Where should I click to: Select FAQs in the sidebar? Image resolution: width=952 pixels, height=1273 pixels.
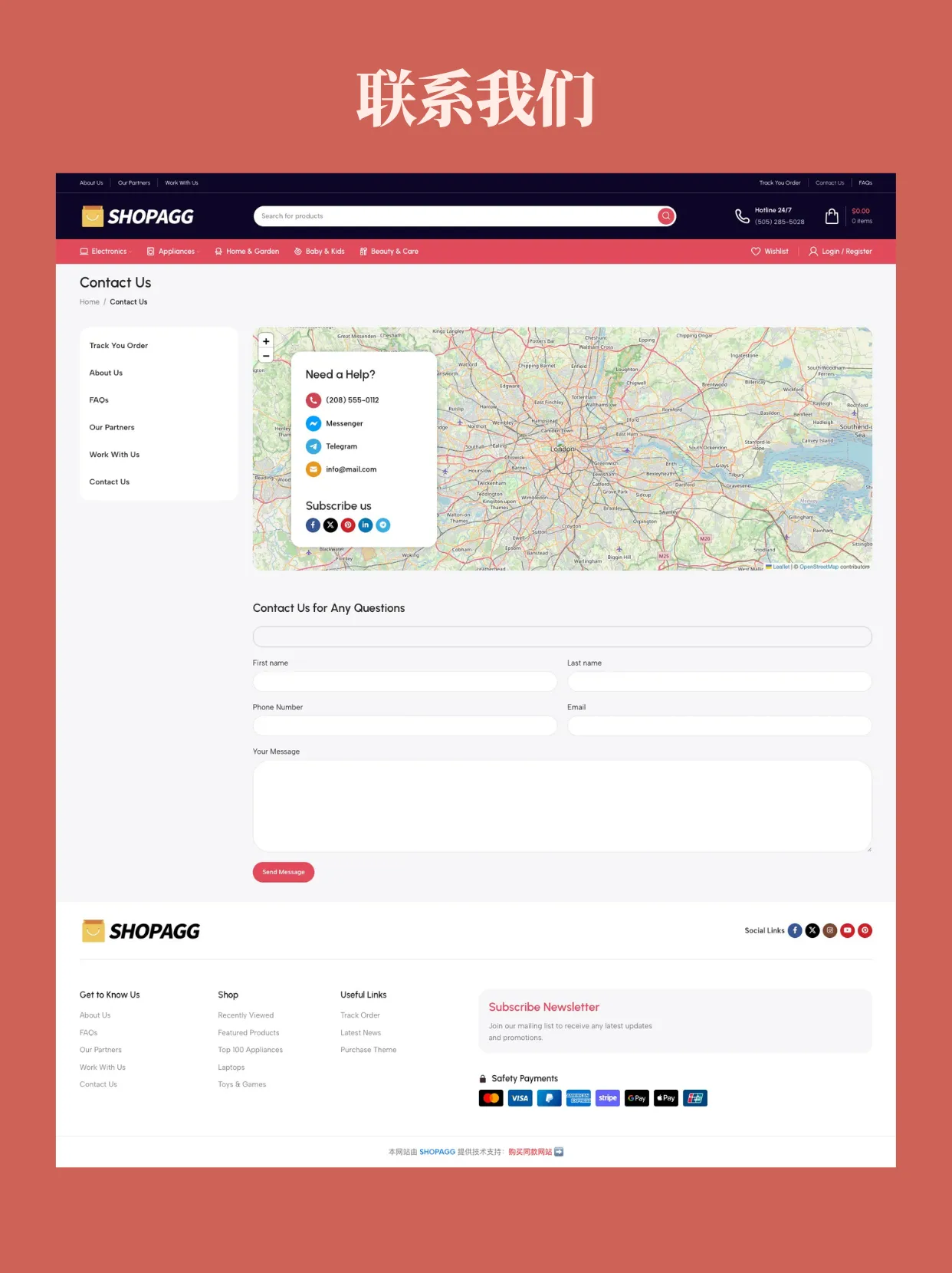tap(99, 400)
